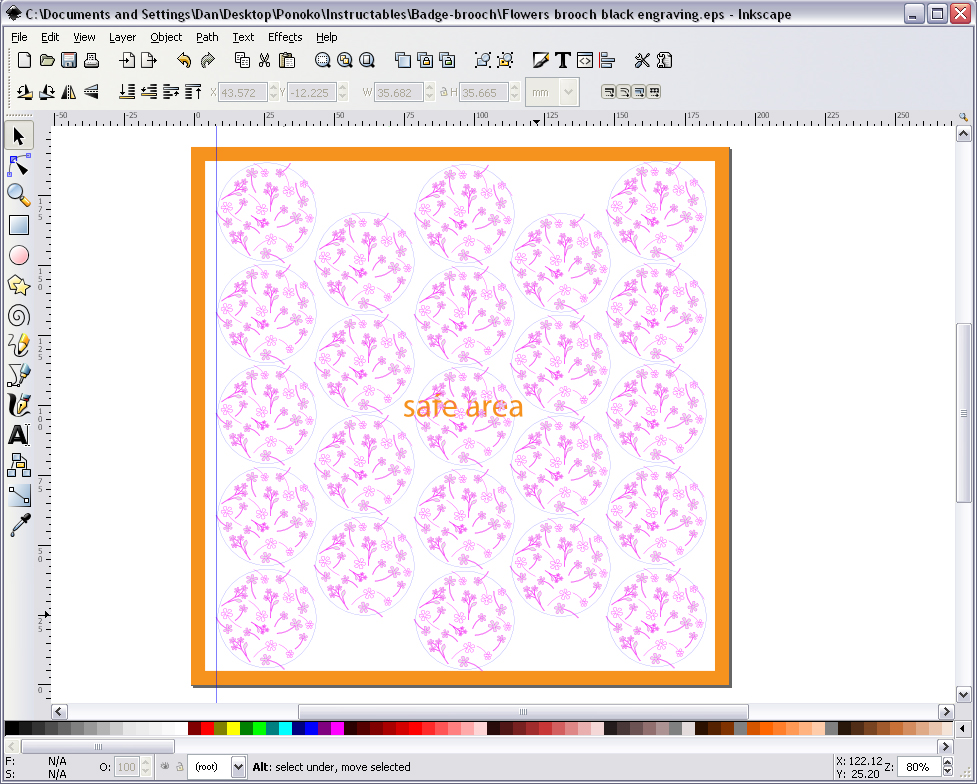Select the Spiral tool
The image size is (977, 784).
[x=19, y=315]
